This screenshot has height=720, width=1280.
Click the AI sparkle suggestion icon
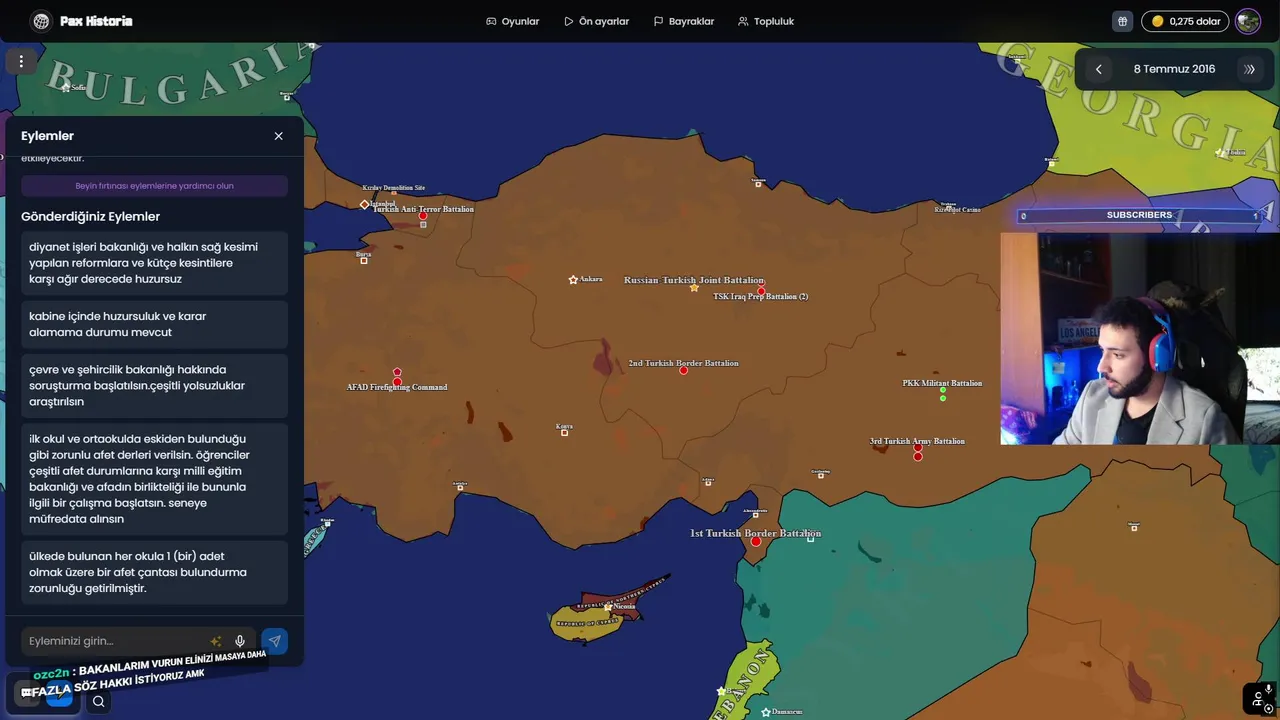point(216,641)
